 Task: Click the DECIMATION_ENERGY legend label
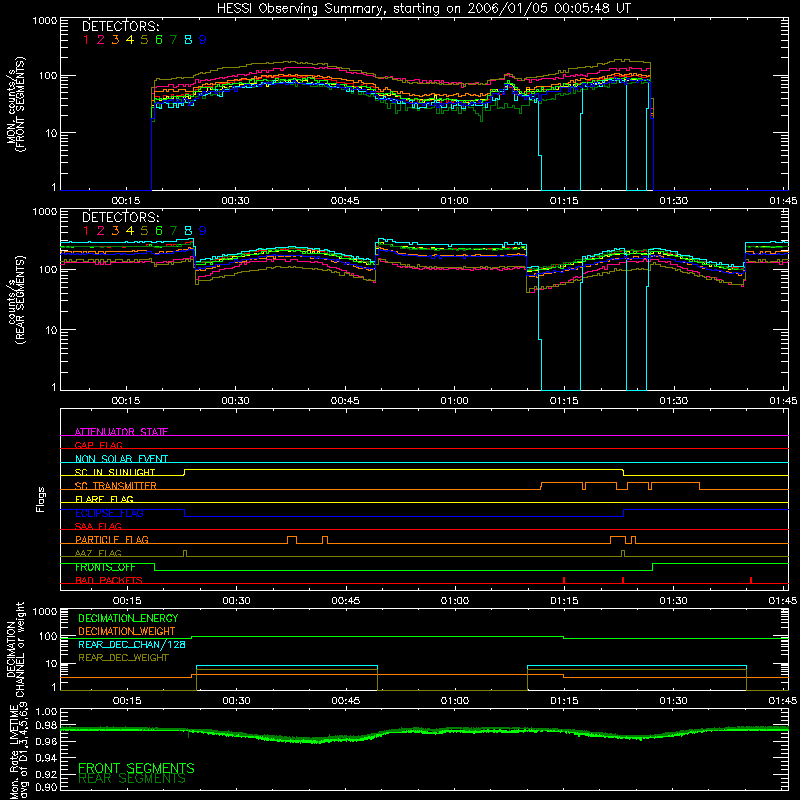coord(128,618)
